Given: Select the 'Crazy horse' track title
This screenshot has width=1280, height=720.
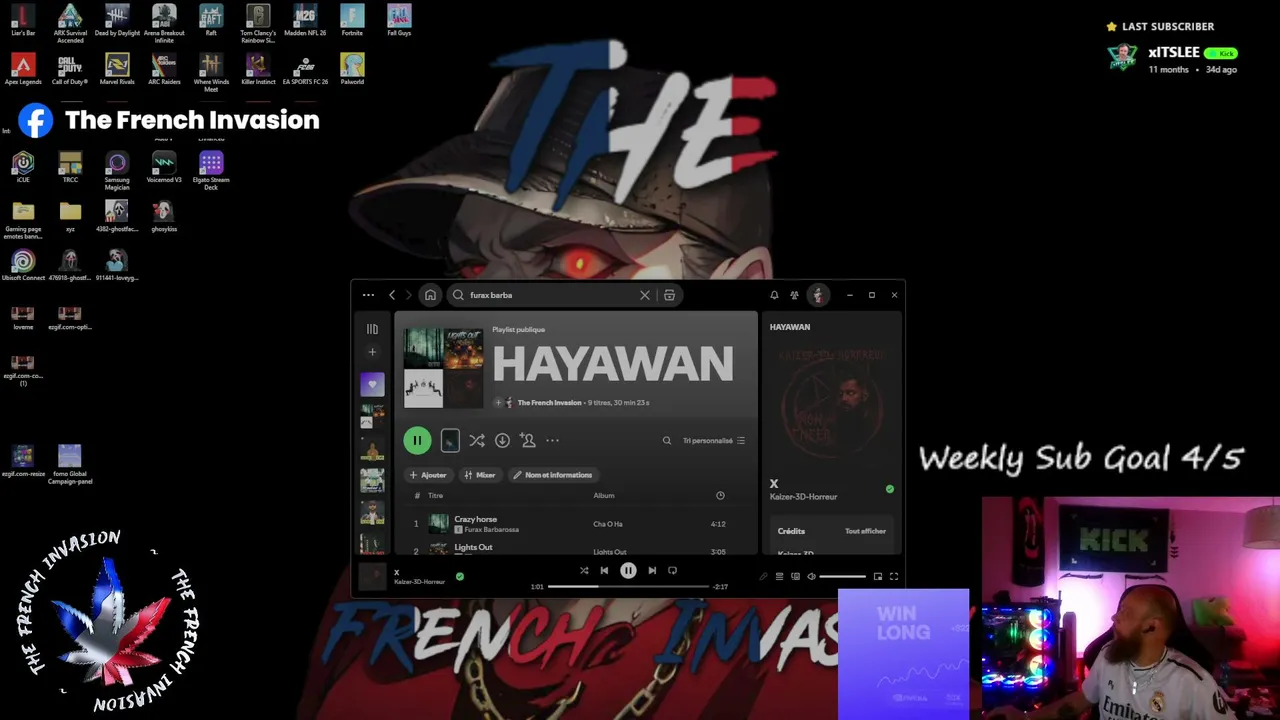Looking at the screenshot, I should click(476, 519).
